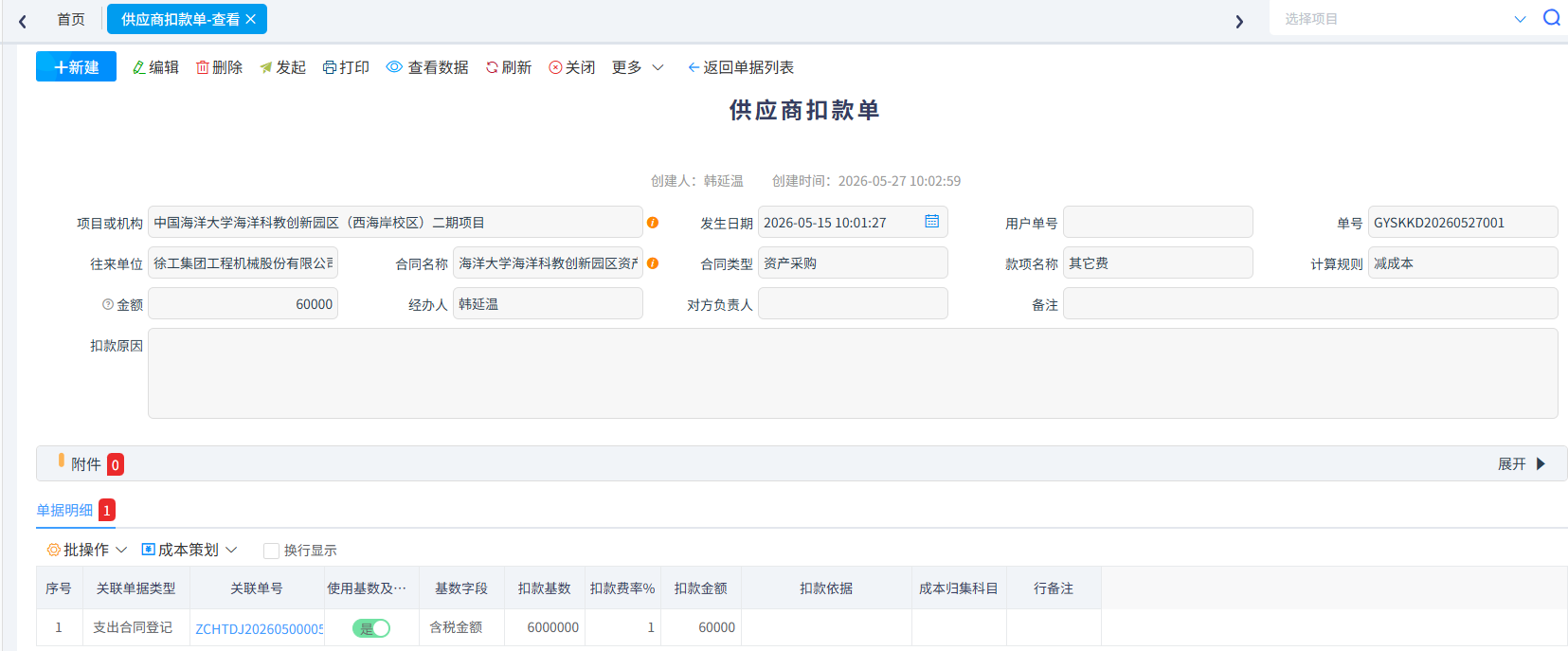
Task: Click the 发生日期 date field
Action: 853,222
